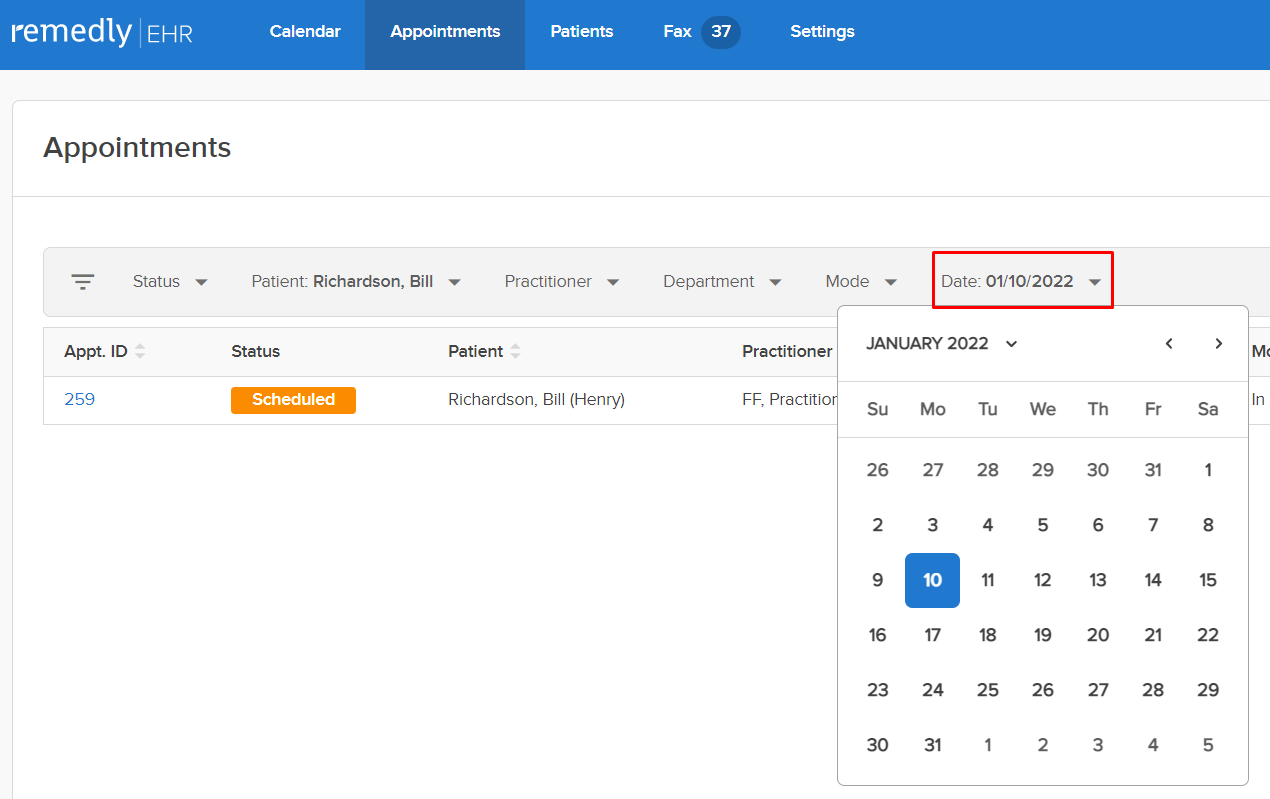Pick January 13 in the calendar
The image size is (1270, 799).
coord(1098,580)
